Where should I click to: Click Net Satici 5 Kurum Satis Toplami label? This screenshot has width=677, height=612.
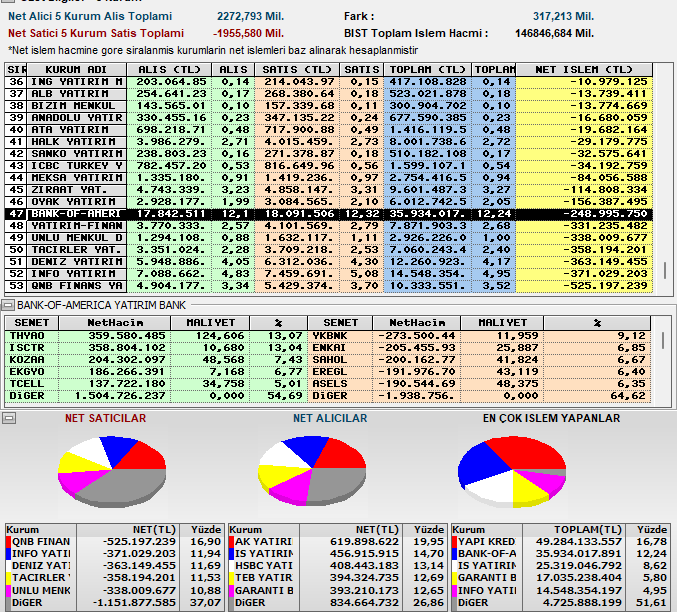[96, 33]
